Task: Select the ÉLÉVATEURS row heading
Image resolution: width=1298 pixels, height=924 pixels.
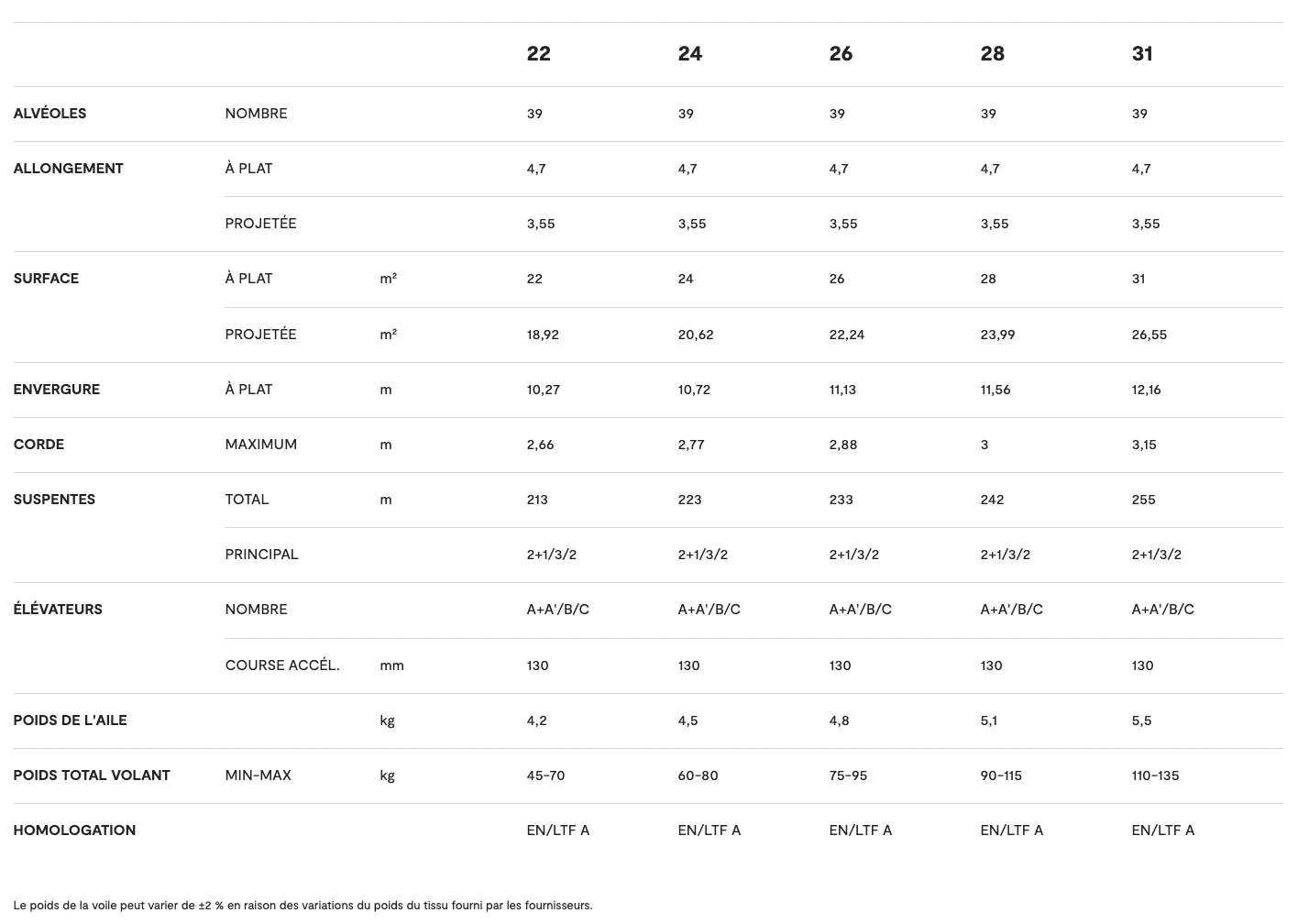Action: pos(57,610)
